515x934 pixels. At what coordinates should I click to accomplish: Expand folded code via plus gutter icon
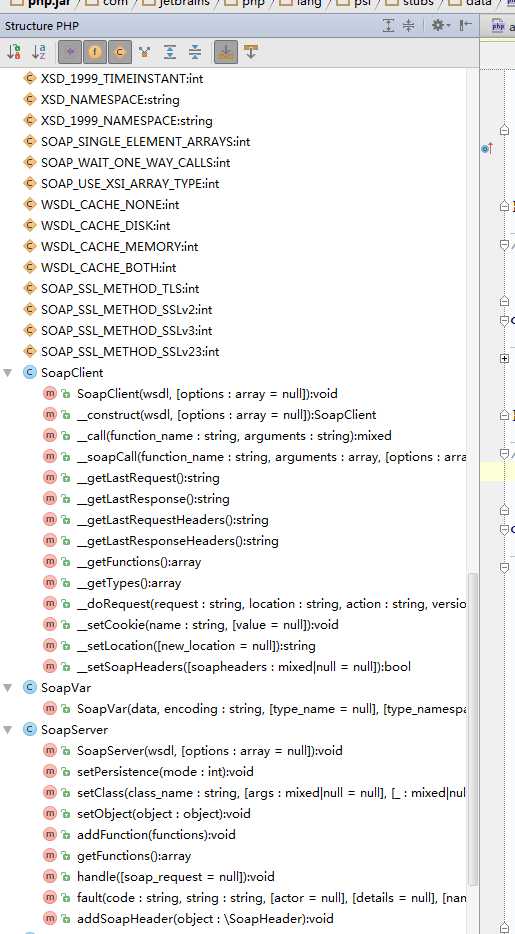[x=504, y=358]
